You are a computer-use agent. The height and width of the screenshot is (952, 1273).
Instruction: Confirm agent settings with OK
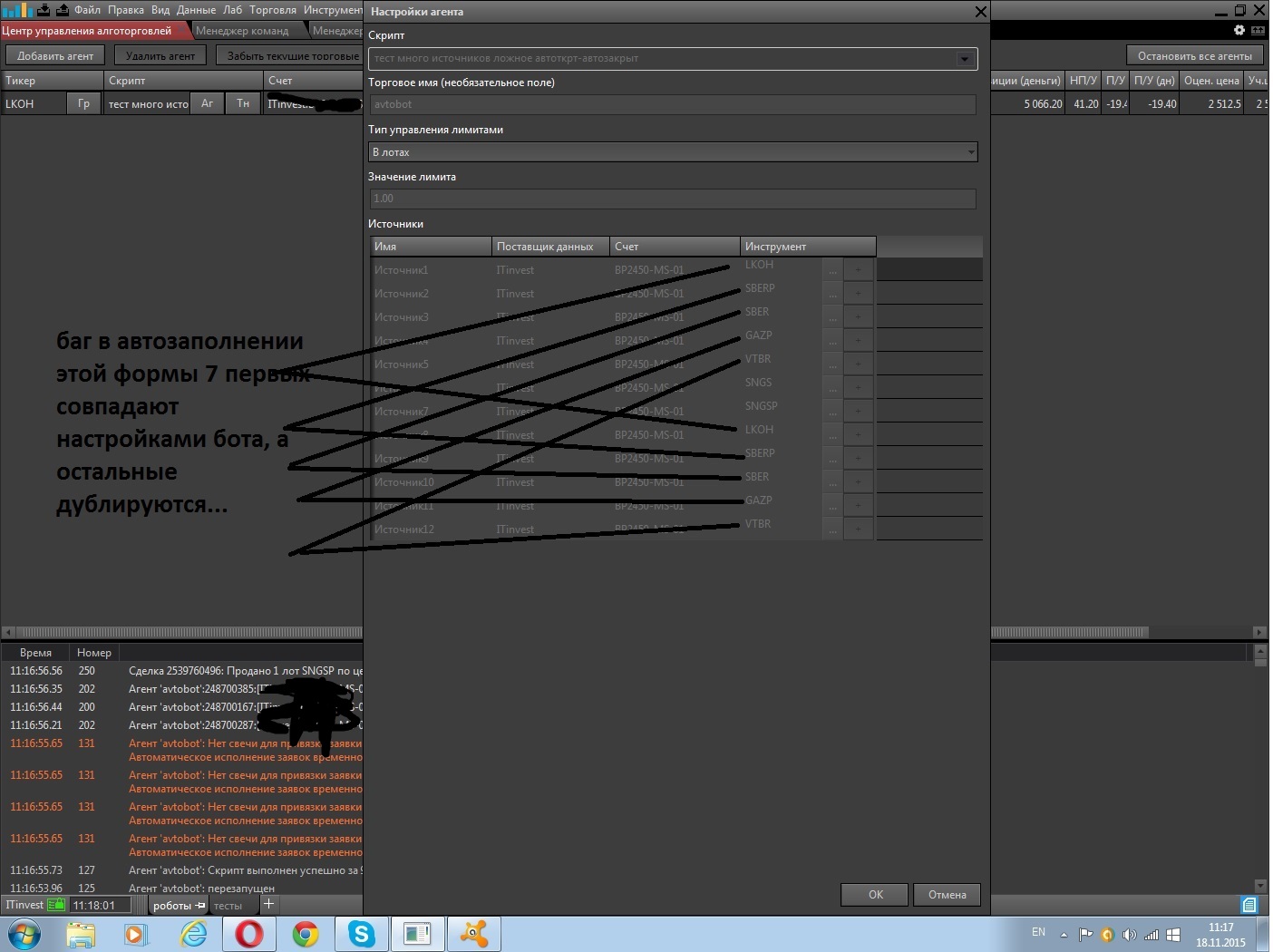point(875,895)
